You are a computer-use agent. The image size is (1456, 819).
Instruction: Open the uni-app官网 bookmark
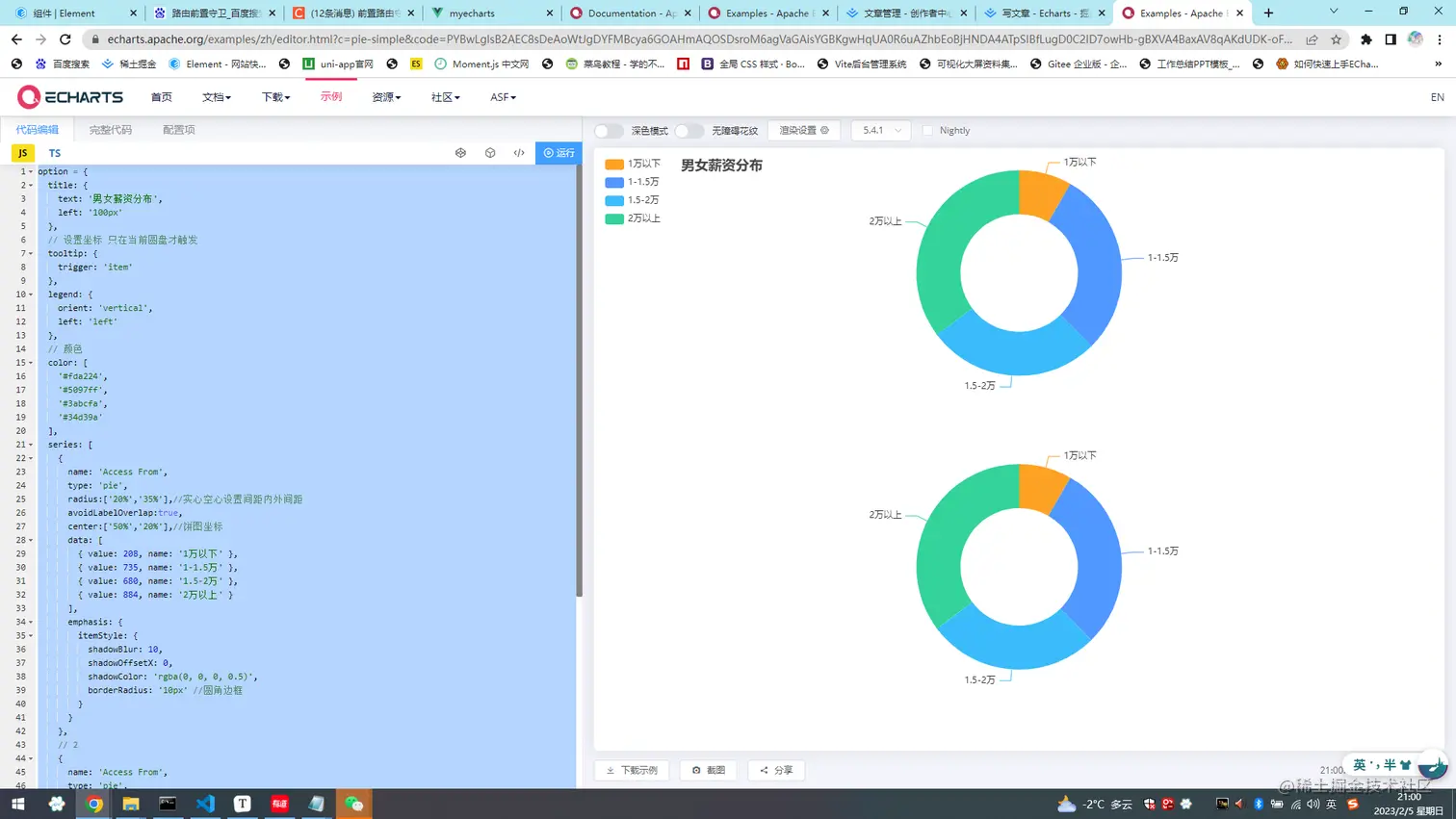tap(337, 64)
